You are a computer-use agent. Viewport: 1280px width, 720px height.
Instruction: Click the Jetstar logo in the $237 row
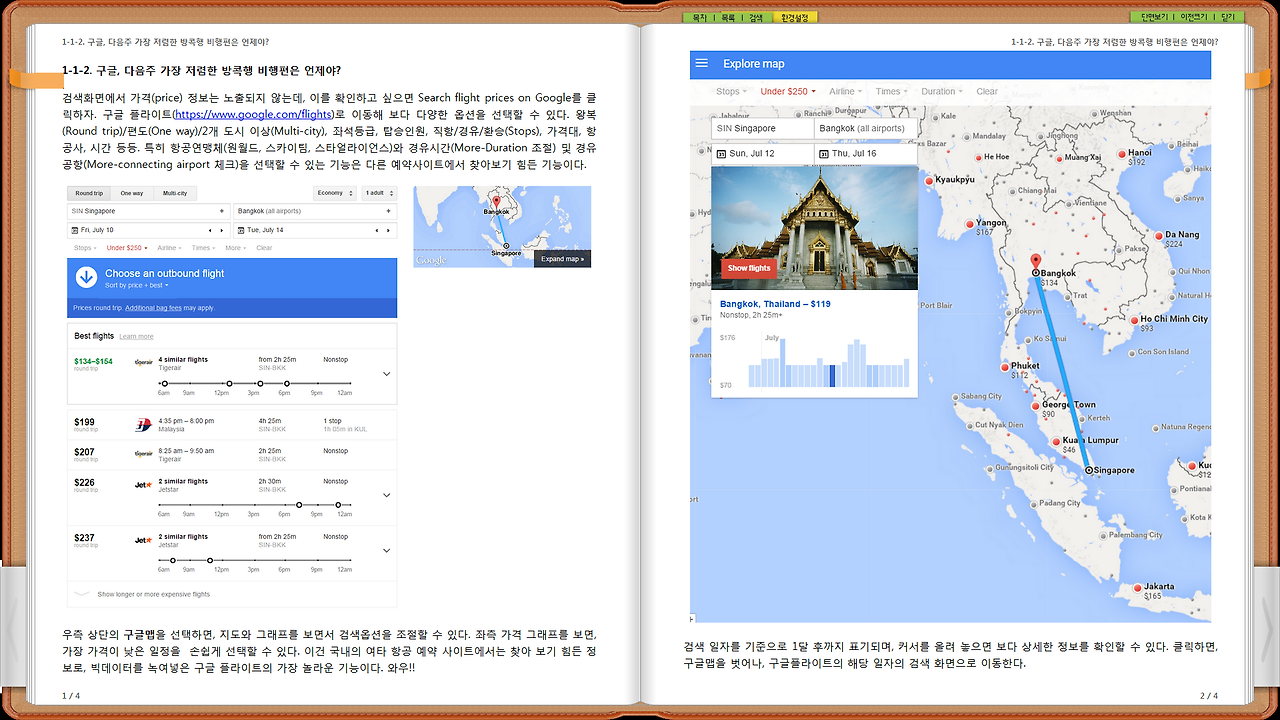[143, 541]
